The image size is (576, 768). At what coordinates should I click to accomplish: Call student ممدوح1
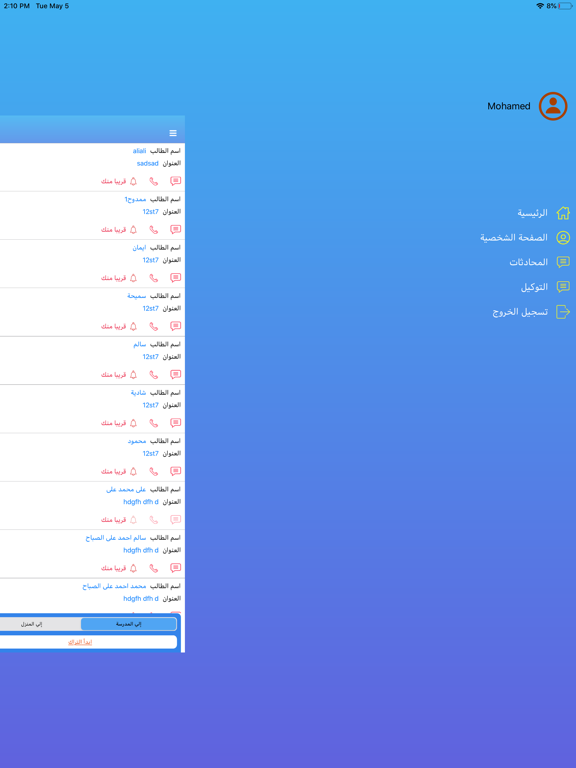point(154,230)
